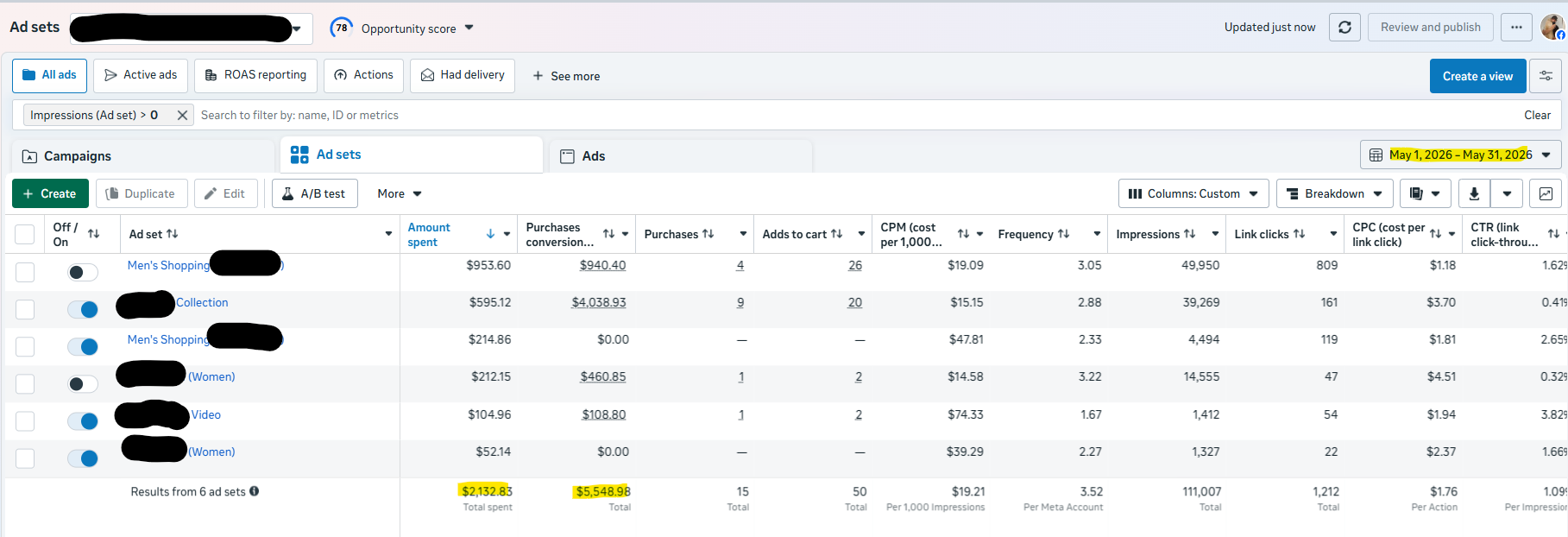Remove the Impressions filter with X
The image size is (1568, 537).
182,115
